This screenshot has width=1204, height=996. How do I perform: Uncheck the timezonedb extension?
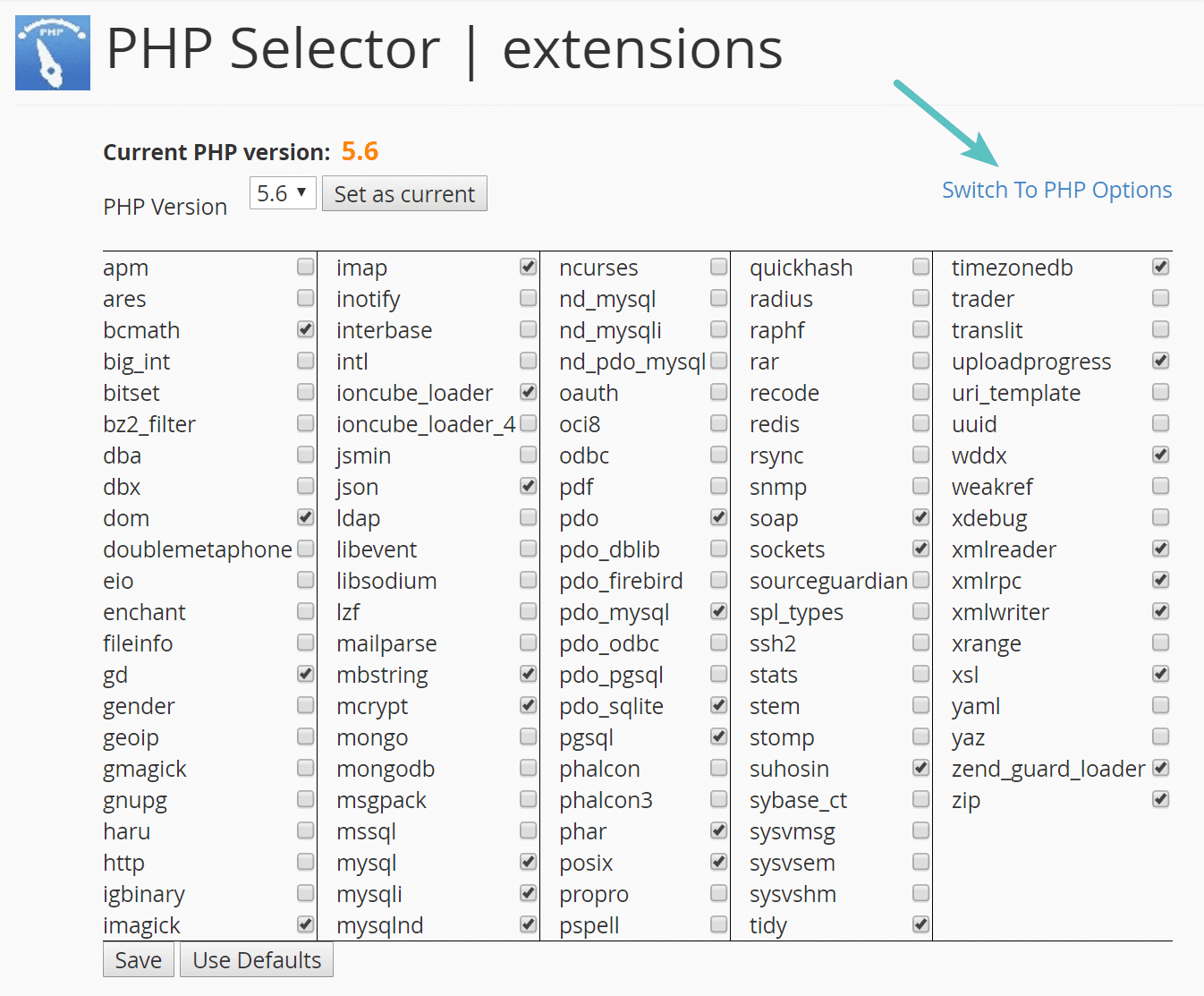click(x=1161, y=267)
